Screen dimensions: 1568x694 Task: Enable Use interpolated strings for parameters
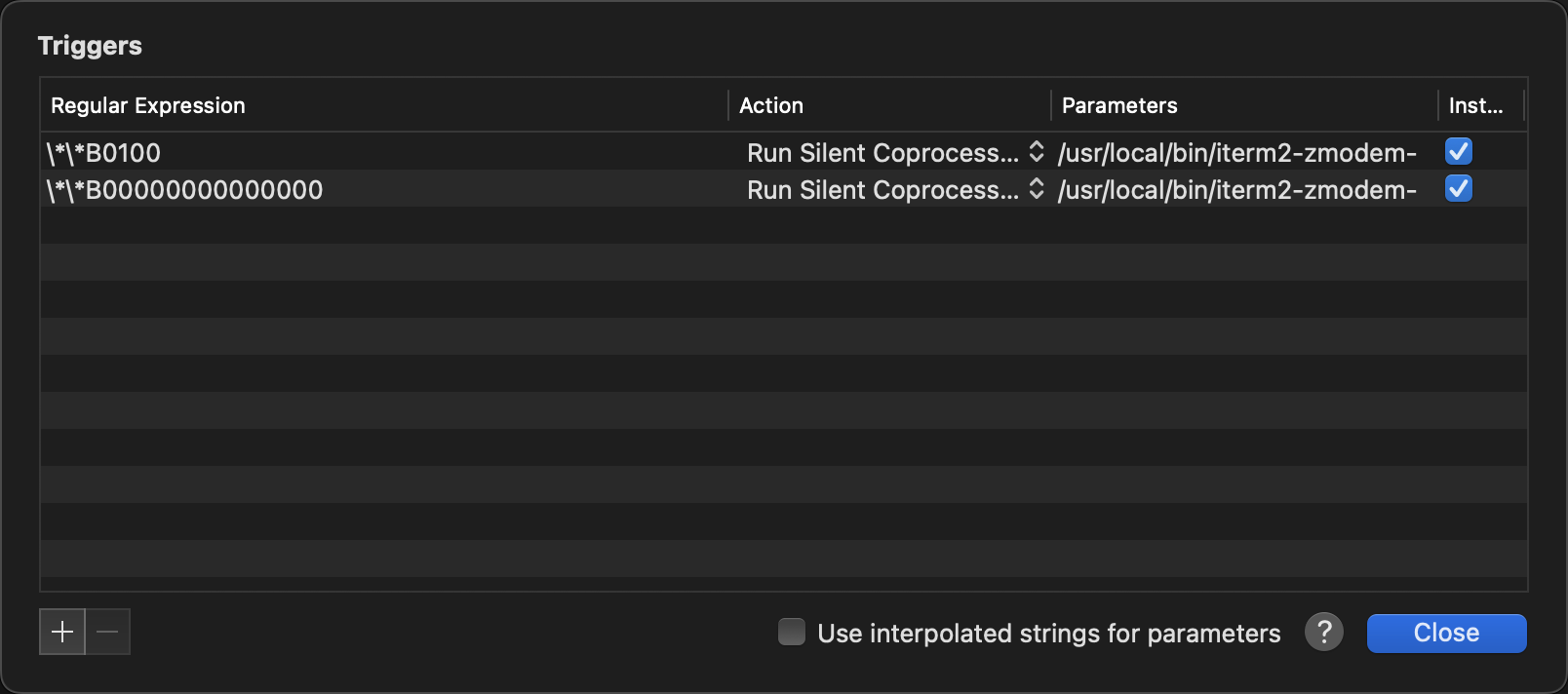[792, 632]
